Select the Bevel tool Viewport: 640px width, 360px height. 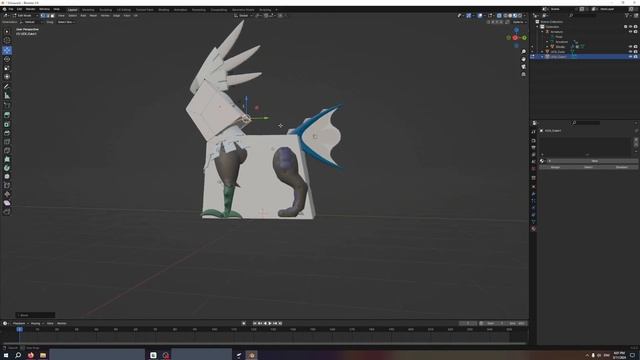pos(7,133)
